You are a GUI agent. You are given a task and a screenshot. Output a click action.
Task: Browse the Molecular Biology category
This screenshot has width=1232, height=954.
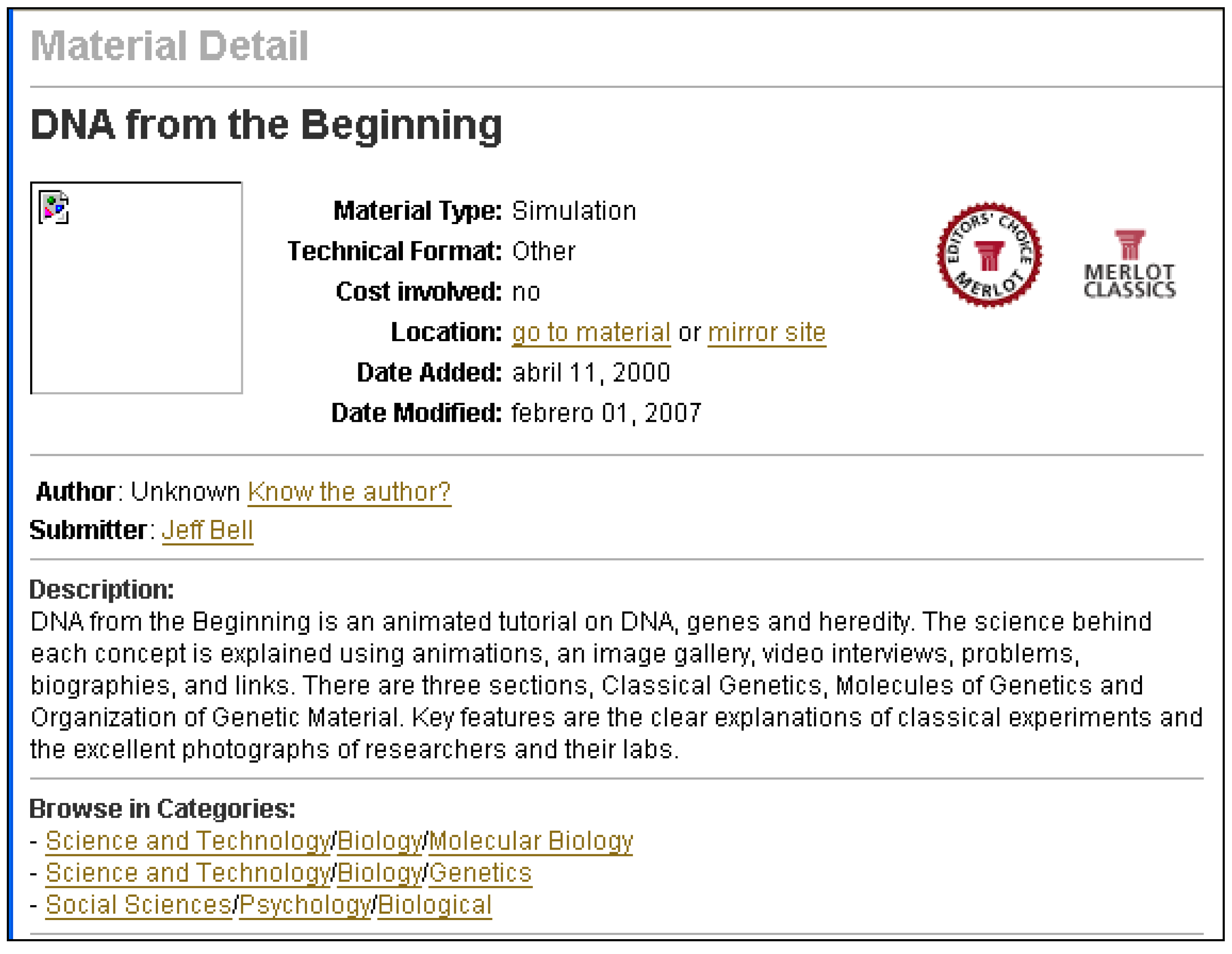pyautogui.click(x=531, y=841)
